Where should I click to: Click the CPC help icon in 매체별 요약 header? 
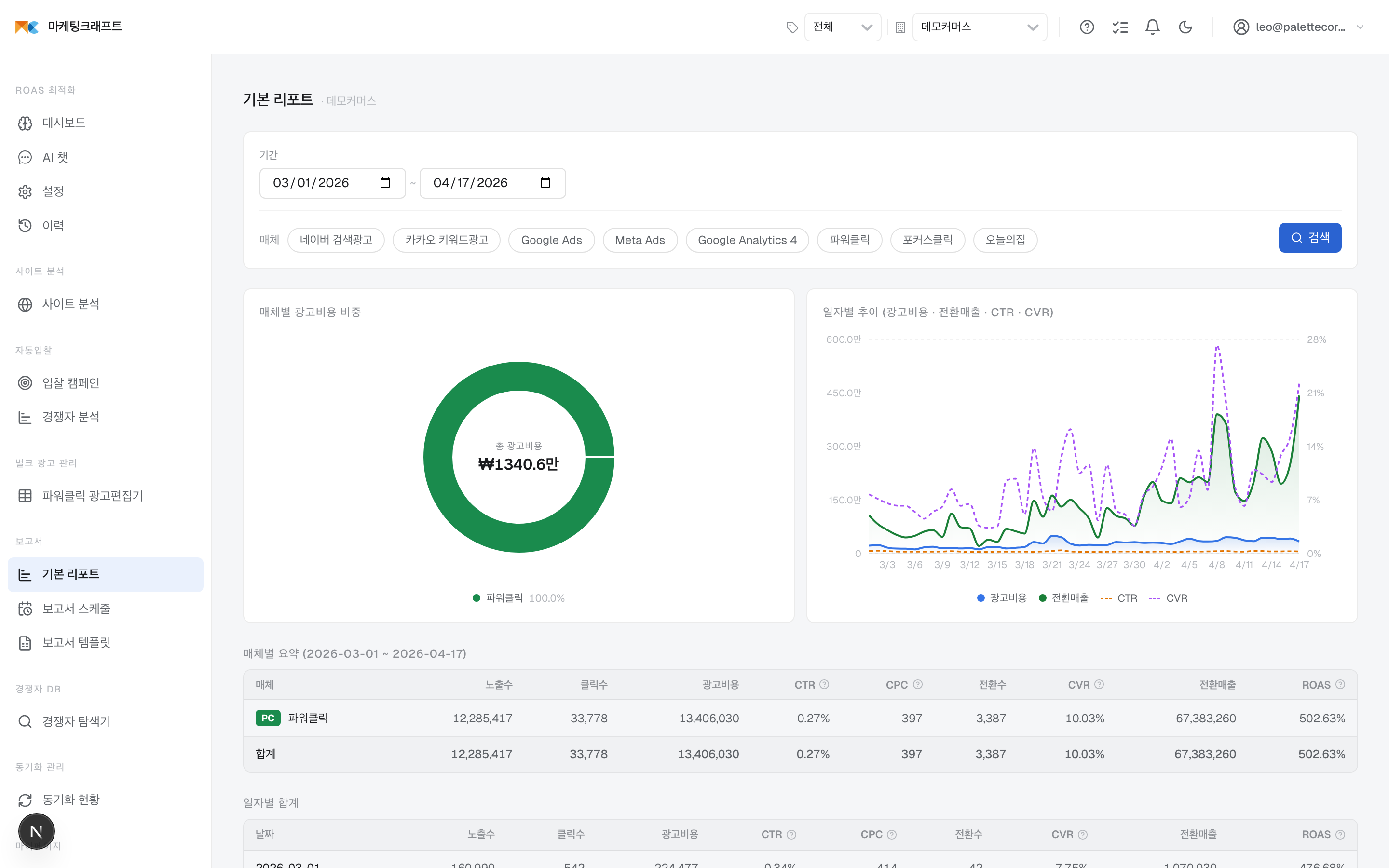click(918, 684)
